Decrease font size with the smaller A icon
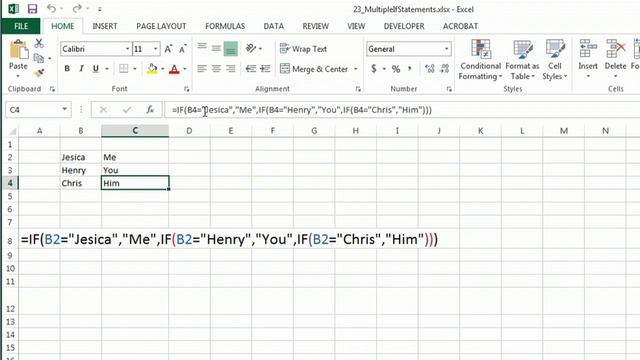Viewport: 640px width, 360px height. pyautogui.click(x=182, y=49)
